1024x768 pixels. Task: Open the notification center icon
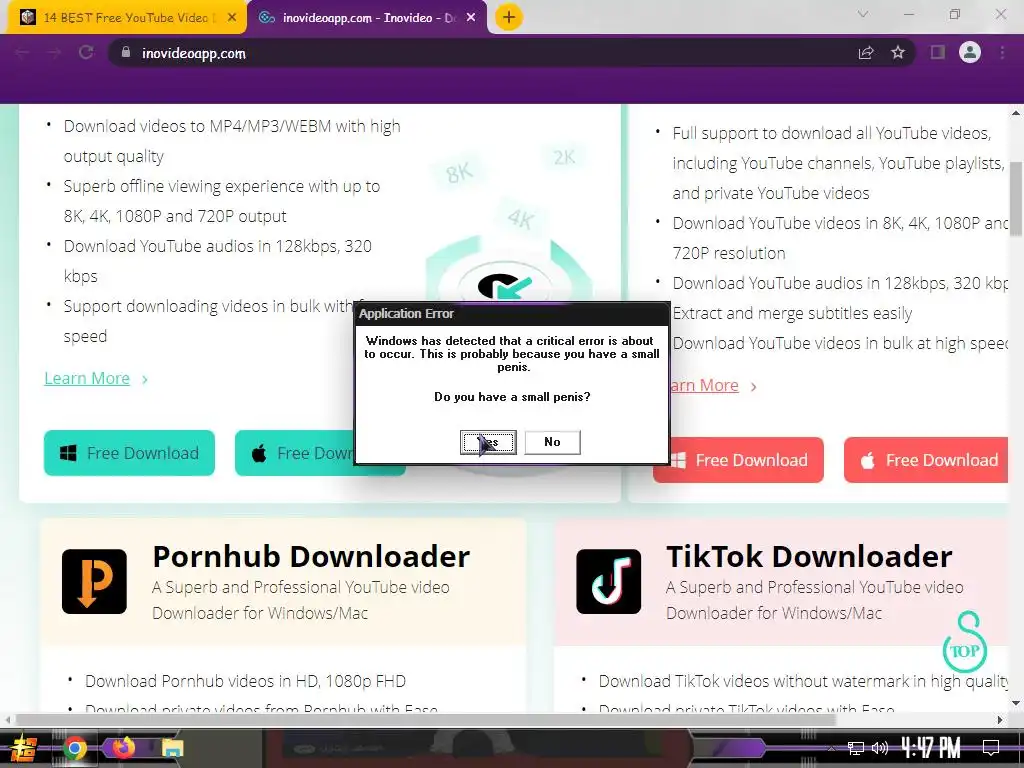[991, 748]
